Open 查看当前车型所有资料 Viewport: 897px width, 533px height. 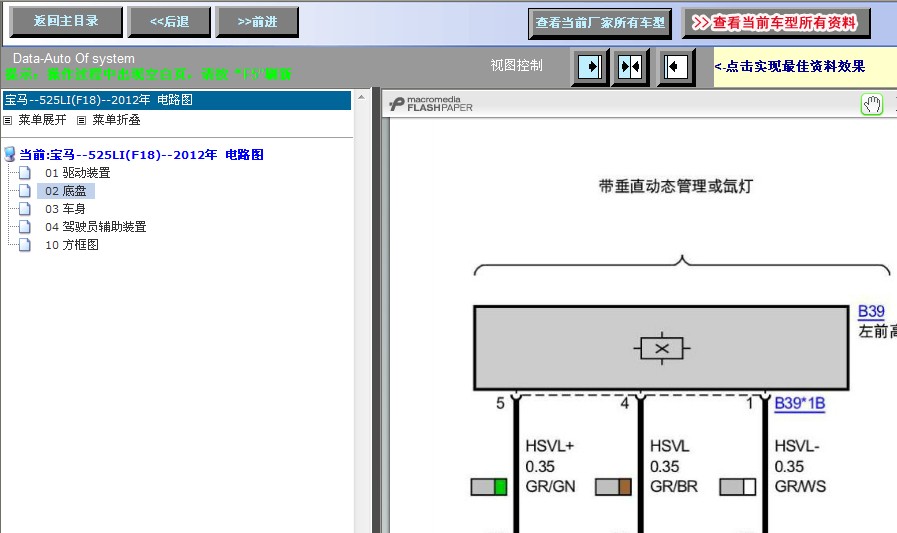click(776, 23)
